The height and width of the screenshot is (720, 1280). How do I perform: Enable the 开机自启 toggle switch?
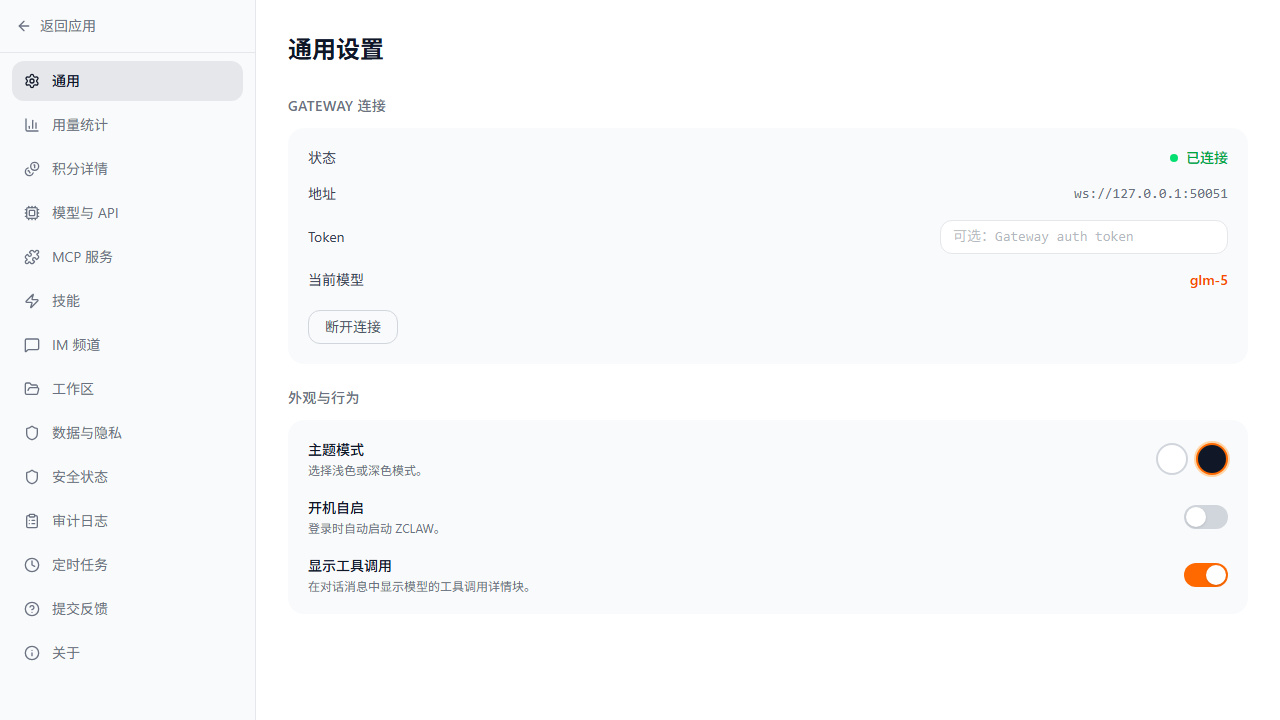[x=1205, y=517]
